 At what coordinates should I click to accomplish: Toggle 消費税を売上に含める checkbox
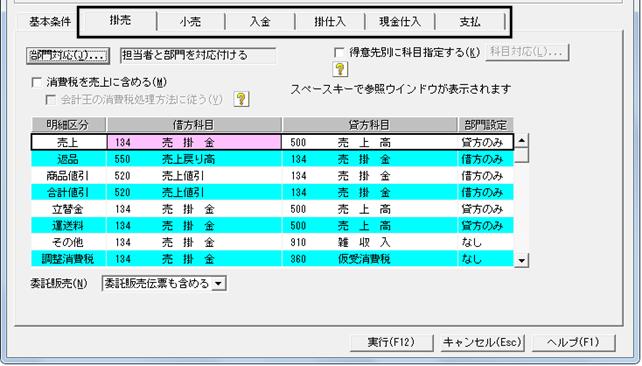click(37, 82)
